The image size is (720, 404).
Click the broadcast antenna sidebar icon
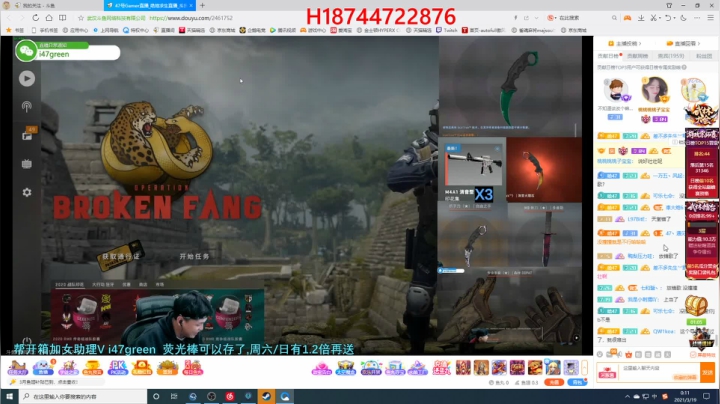[27, 107]
